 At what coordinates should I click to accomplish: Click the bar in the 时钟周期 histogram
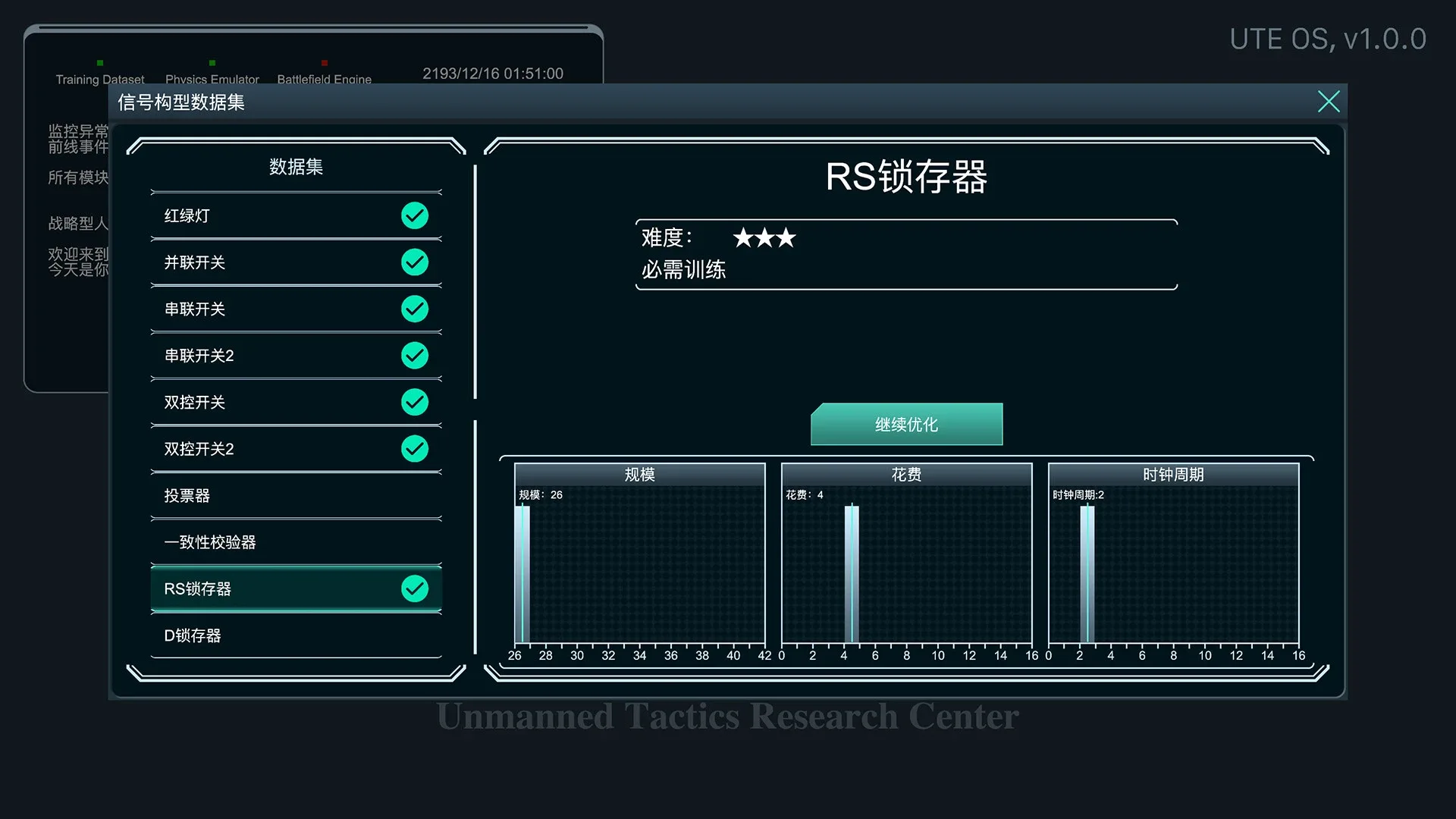1087,574
